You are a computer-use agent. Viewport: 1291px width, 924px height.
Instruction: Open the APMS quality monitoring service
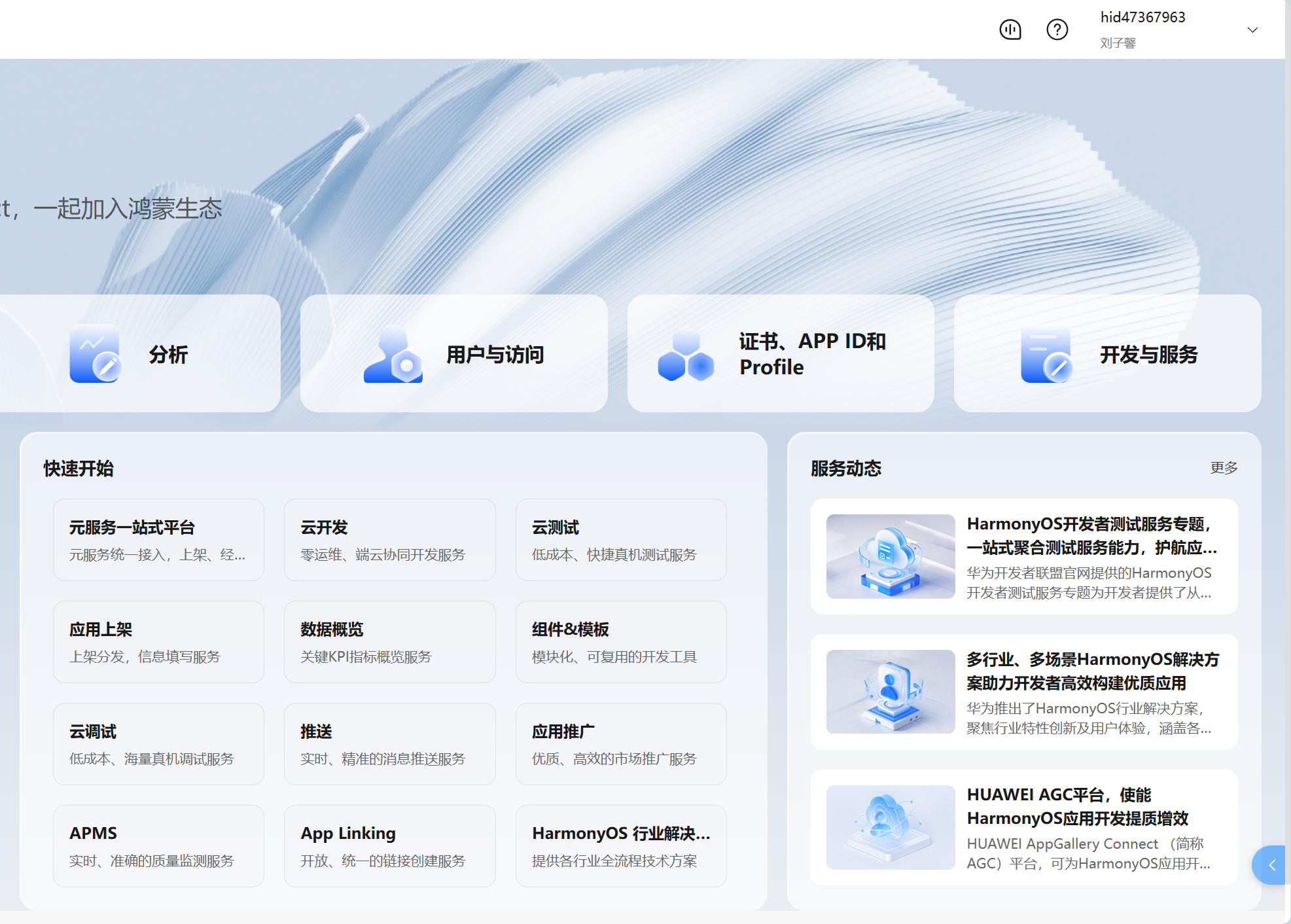click(158, 845)
